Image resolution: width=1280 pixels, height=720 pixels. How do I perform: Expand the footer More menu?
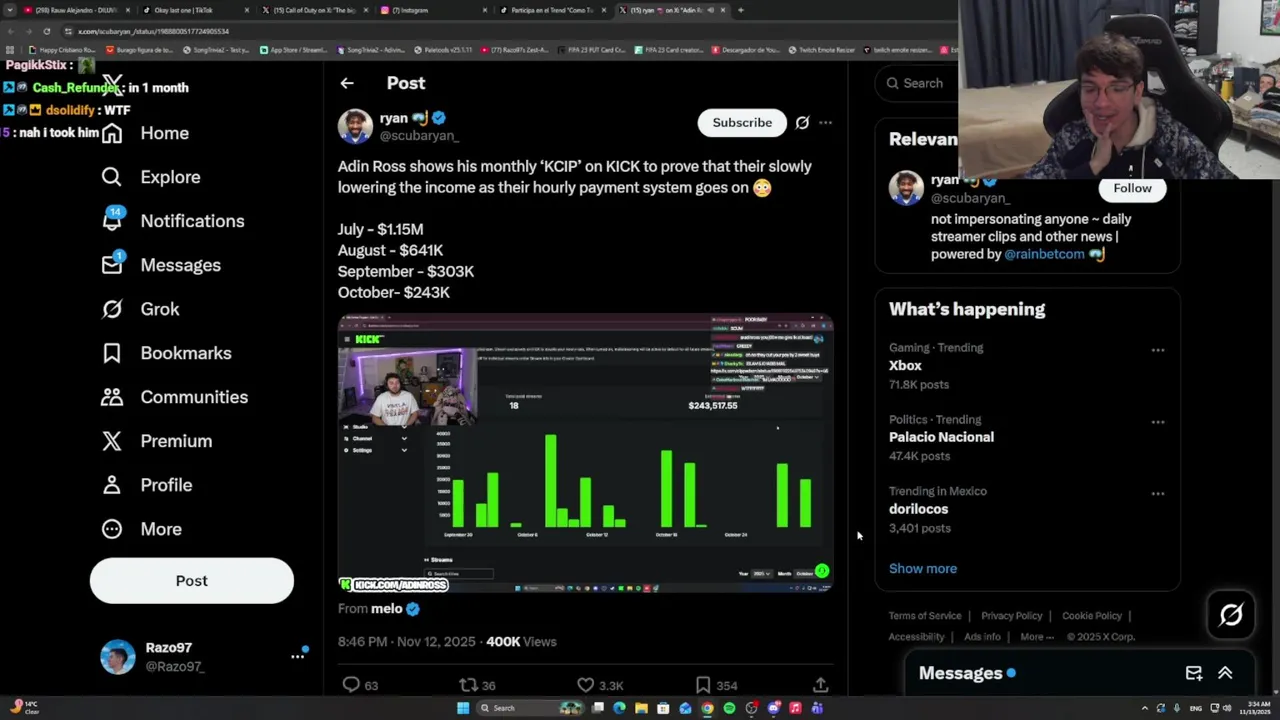[1036, 637]
